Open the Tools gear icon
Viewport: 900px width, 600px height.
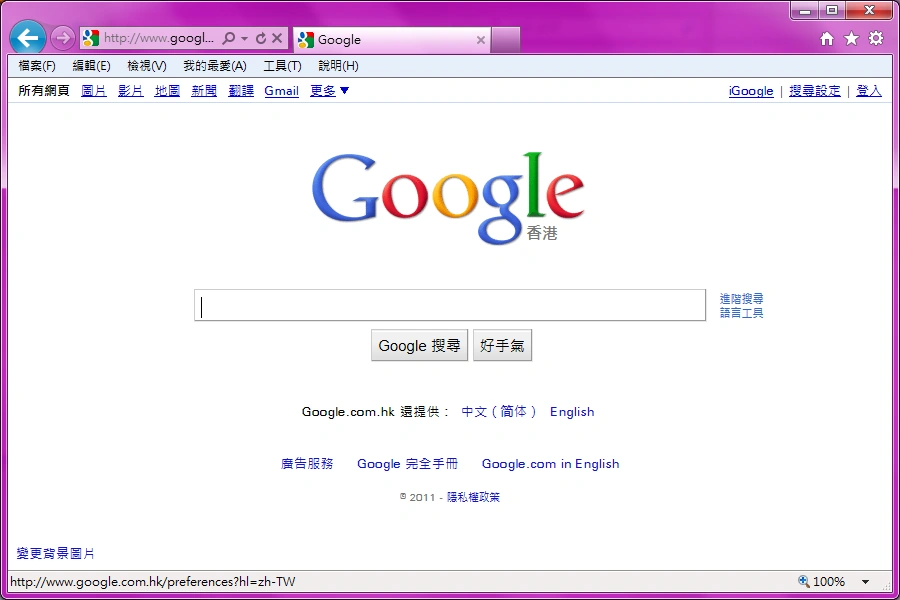point(876,38)
